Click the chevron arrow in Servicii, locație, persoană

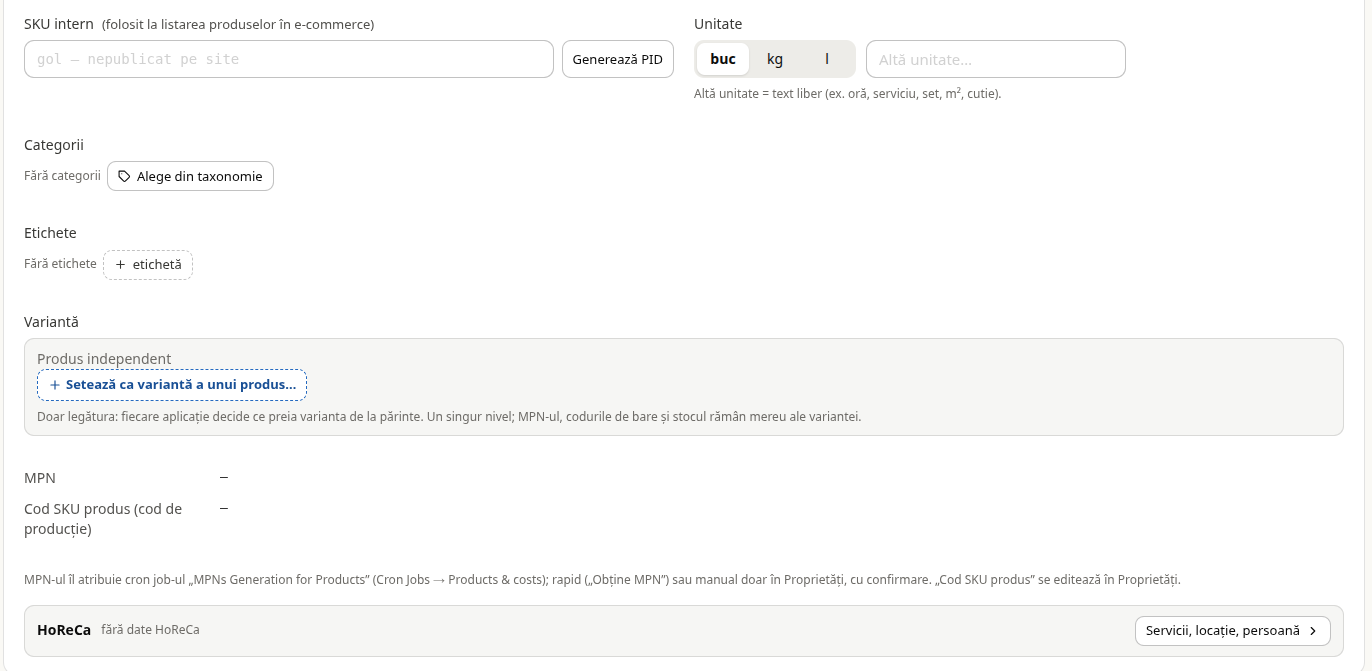pyautogui.click(x=1313, y=631)
